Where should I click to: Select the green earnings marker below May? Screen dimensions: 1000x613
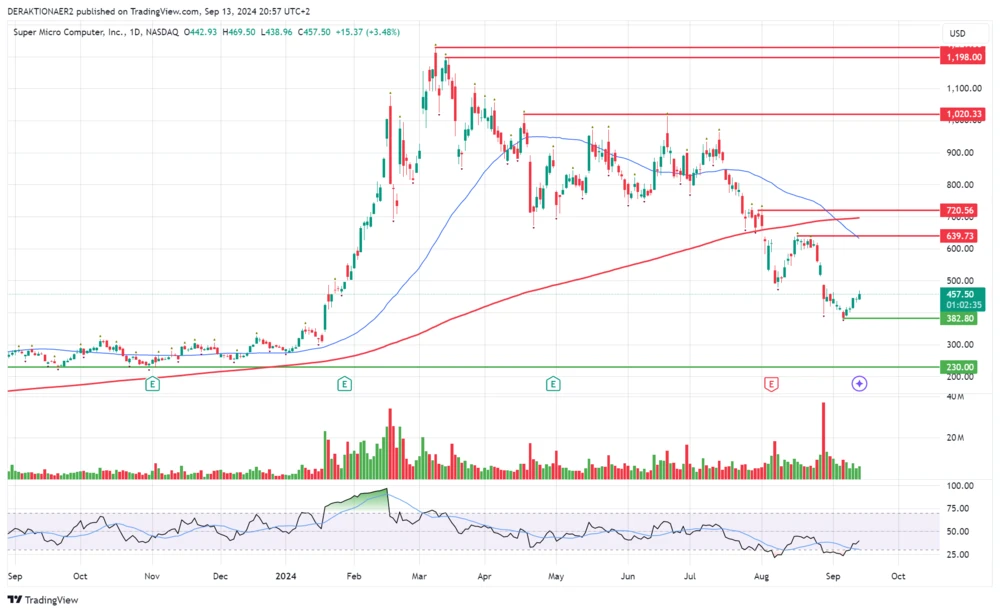point(551,383)
